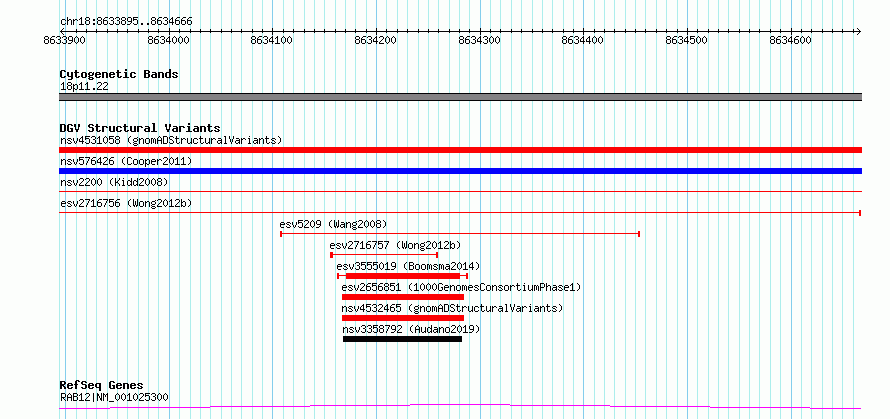Image resolution: width=890 pixels, height=419 pixels.
Task: Select the gray 18p11.22 cytoband bar
Action: click(x=460, y=97)
